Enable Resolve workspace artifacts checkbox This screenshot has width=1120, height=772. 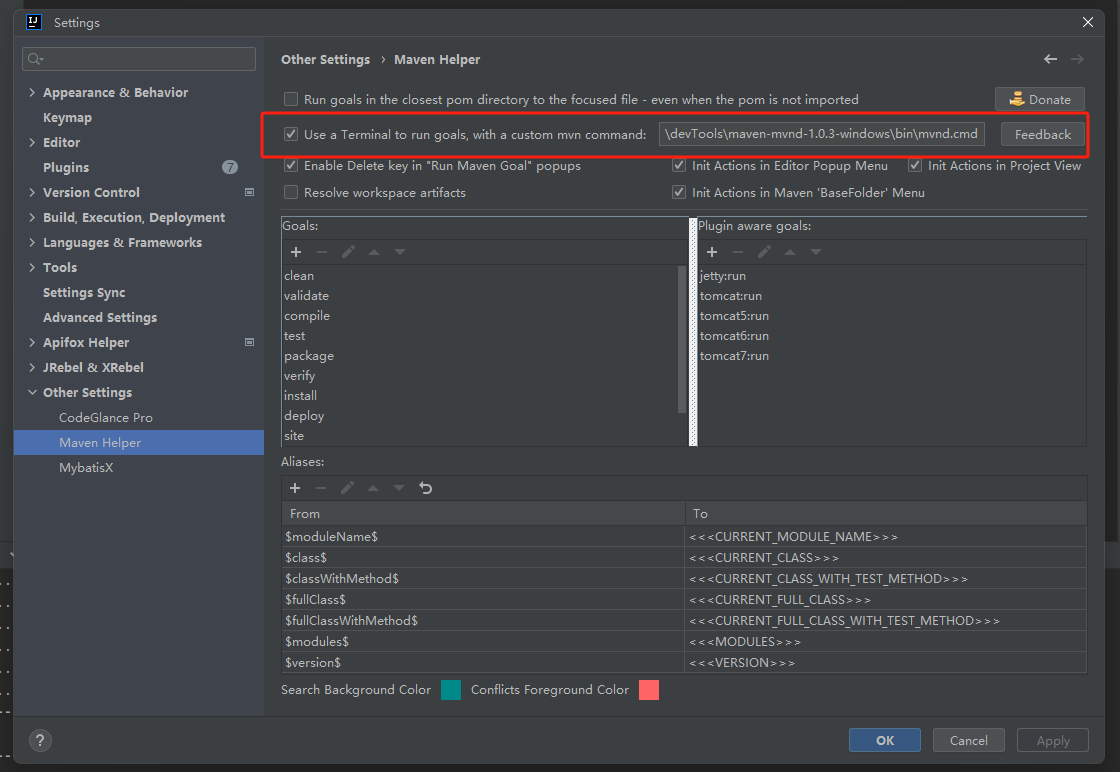[x=291, y=192]
